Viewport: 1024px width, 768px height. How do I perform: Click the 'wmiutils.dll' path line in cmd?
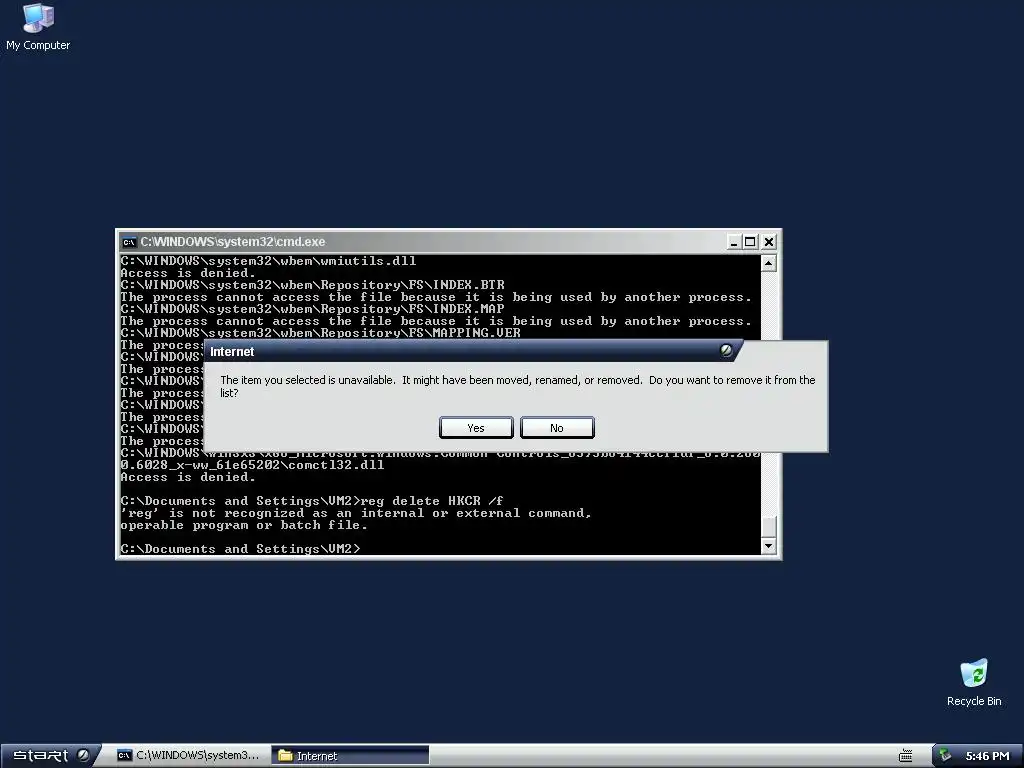(x=268, y=261)
